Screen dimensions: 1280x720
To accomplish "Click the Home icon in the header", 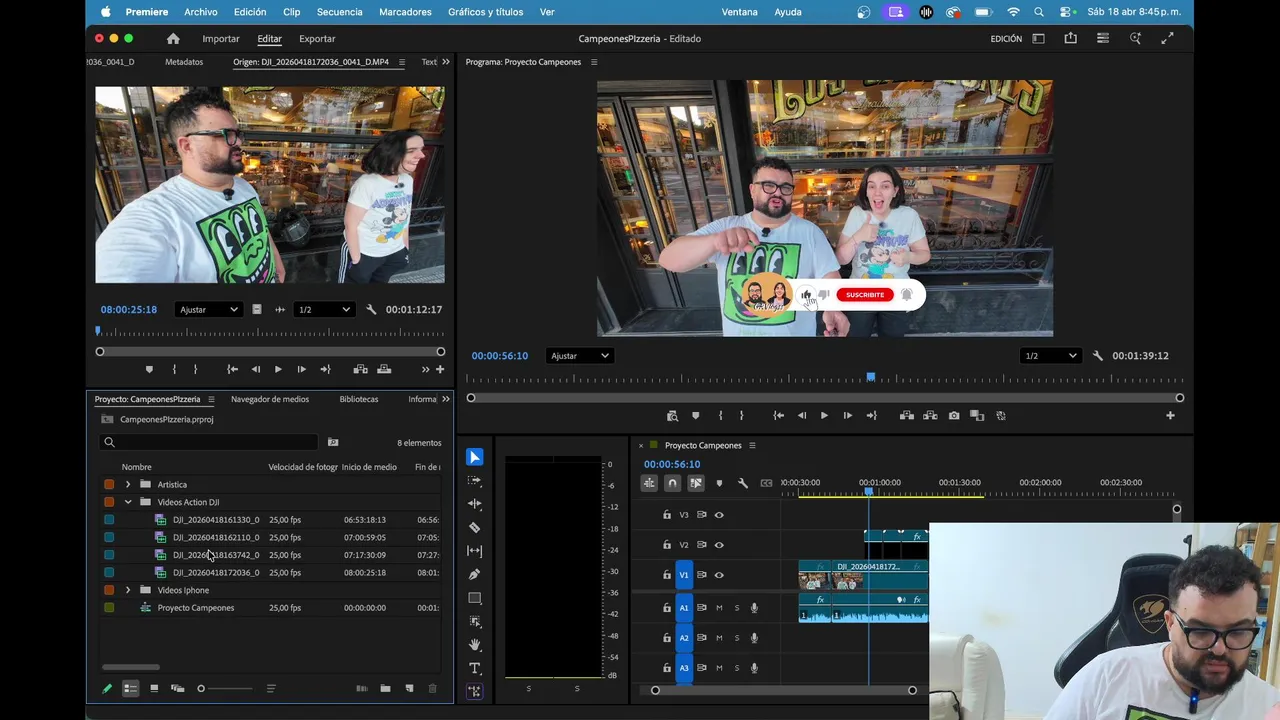I will pos(173,39).
